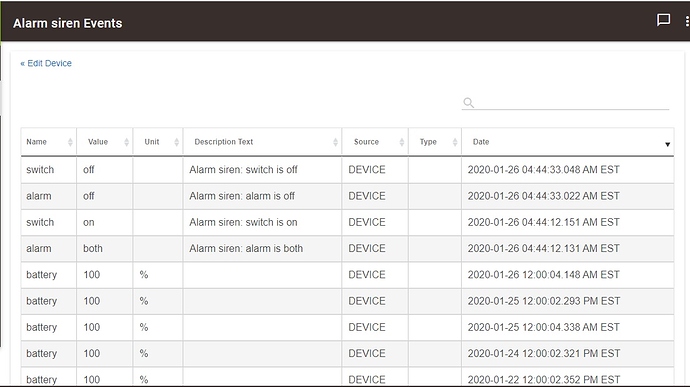Click '100' value in 12:00:02.293 PM row
This screenshot has height=387, width=690.
pyautogui.click(x=92, y=301)
